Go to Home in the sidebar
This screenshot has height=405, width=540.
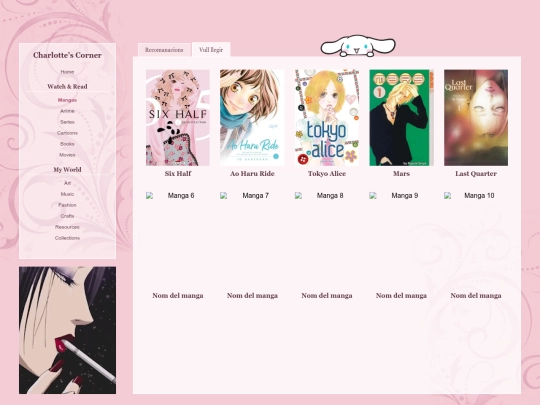point(67,72)
